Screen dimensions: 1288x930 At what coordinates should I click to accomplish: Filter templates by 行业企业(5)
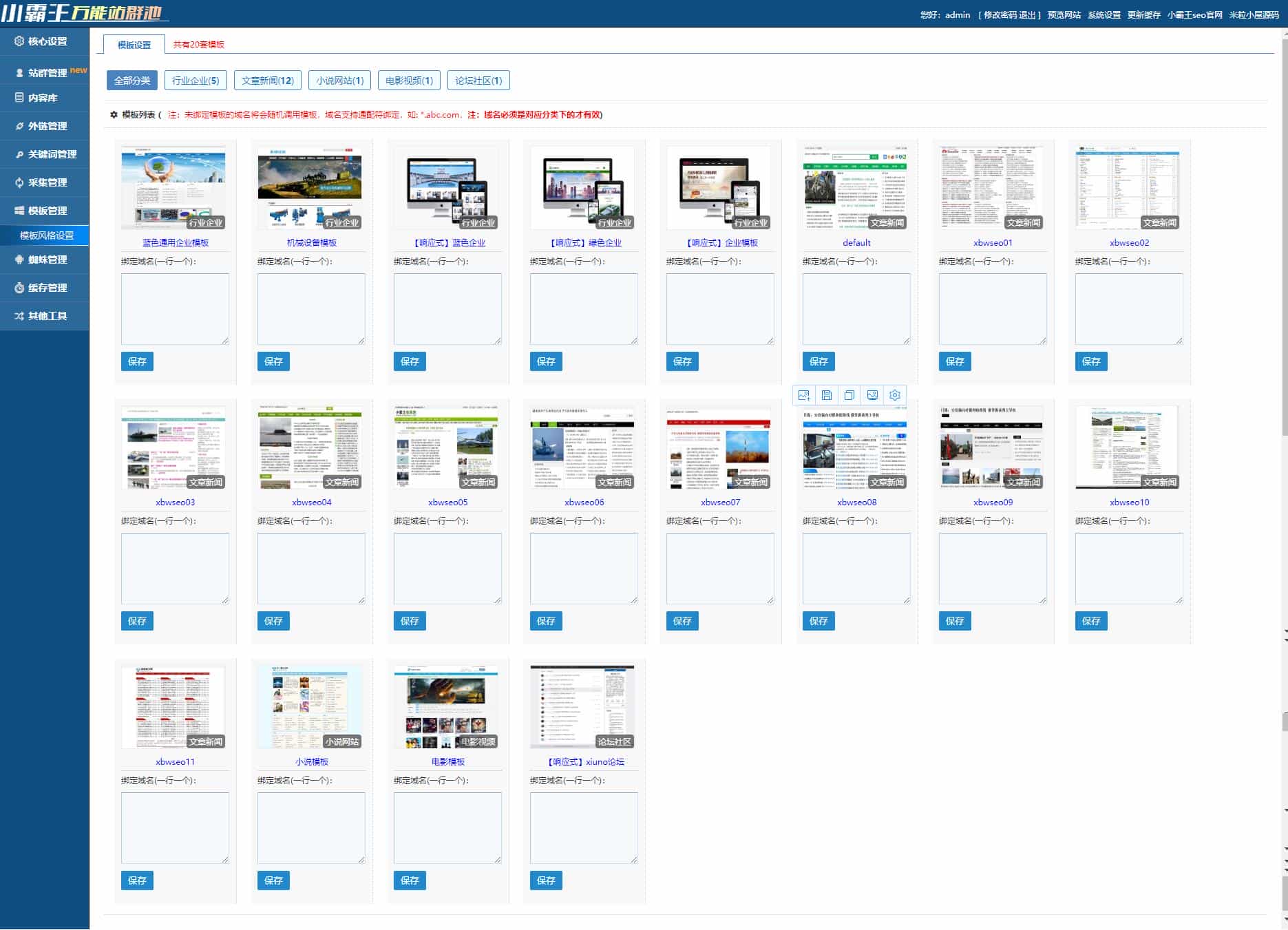point(196,81)
